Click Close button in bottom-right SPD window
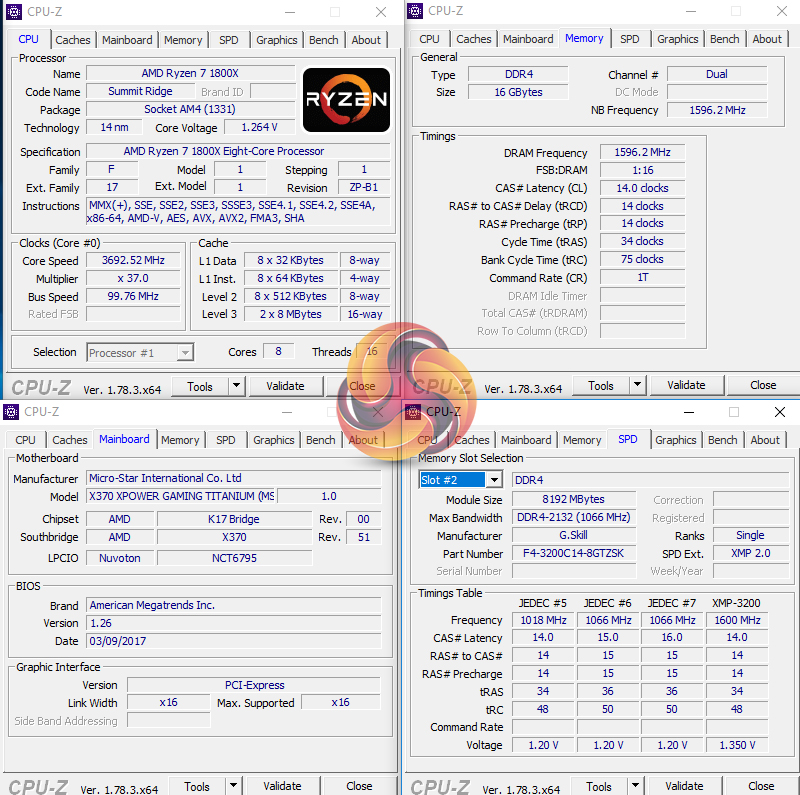Screen dimensions: 800x795 coord(761,786)
